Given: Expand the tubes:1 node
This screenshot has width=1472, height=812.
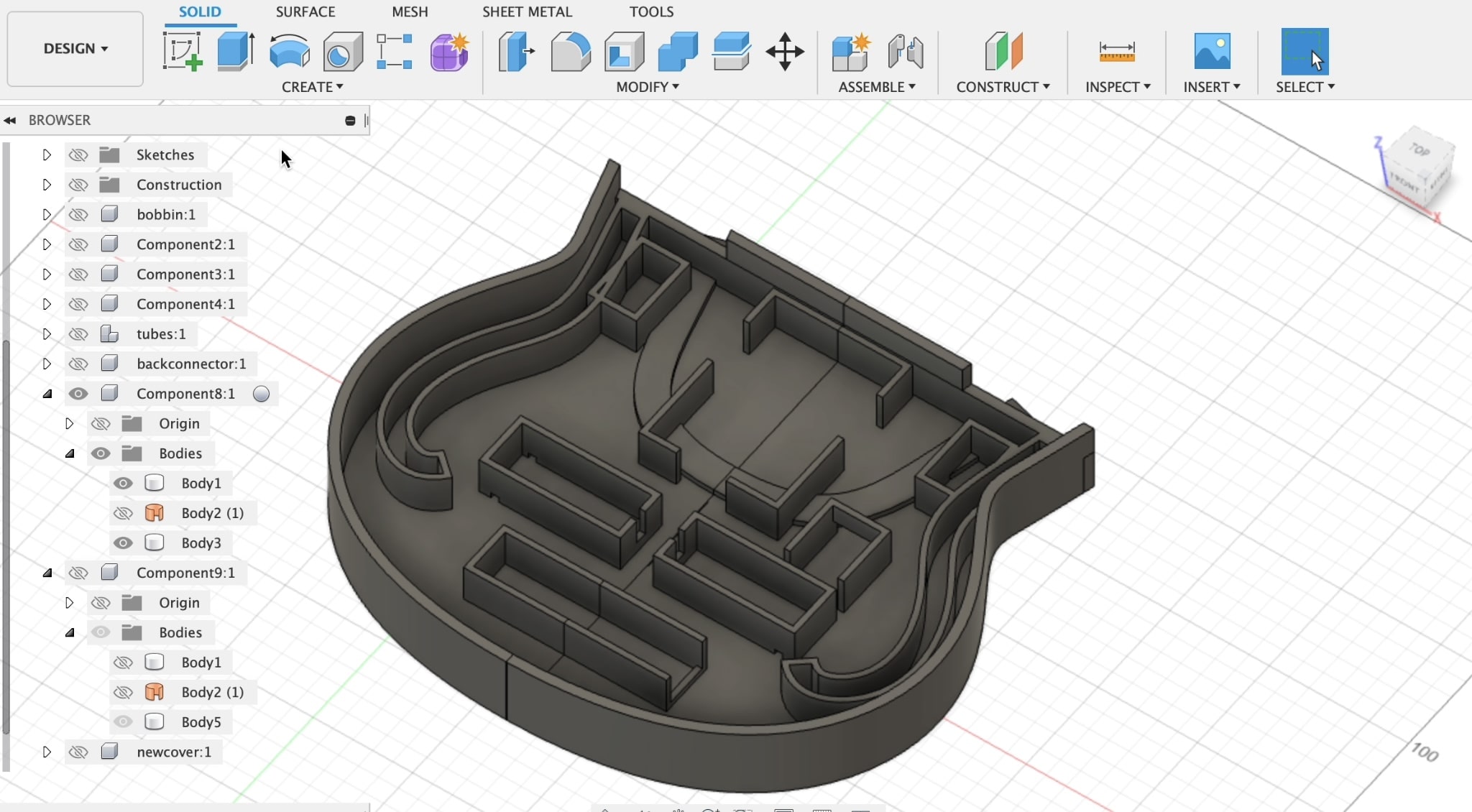Looking at the screenshot, I should [x=47, y=334].
